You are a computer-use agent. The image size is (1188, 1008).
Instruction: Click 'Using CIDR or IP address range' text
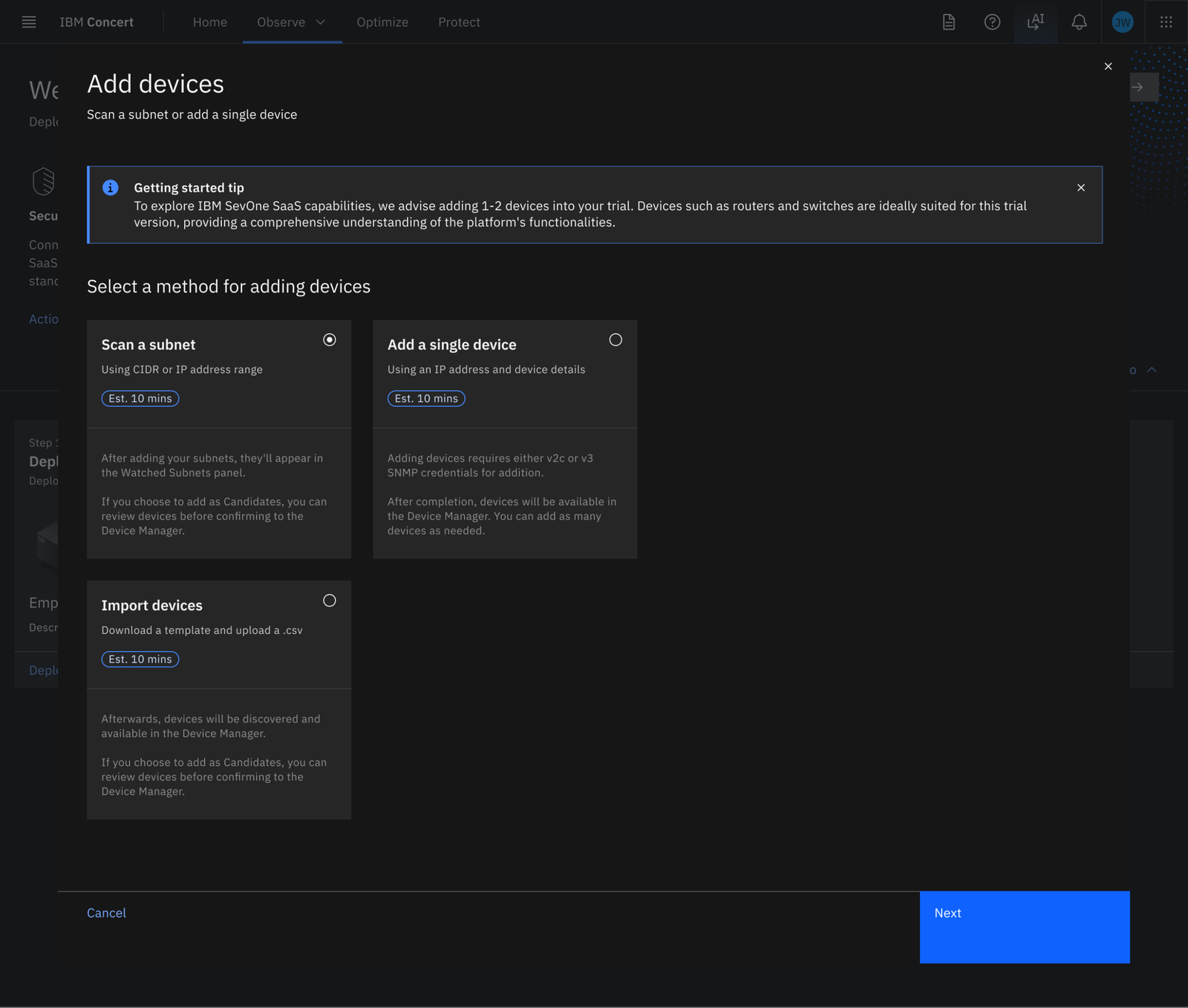click(182, 370)
